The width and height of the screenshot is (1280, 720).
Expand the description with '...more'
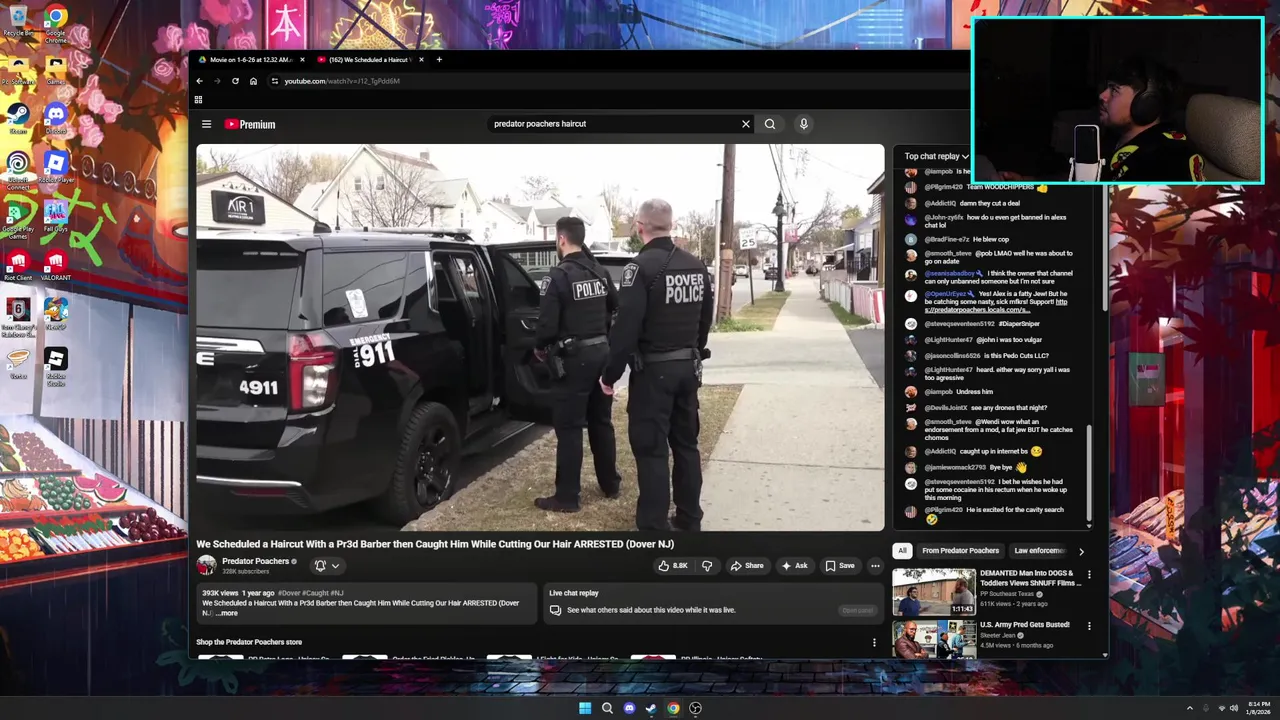point(227,613)
